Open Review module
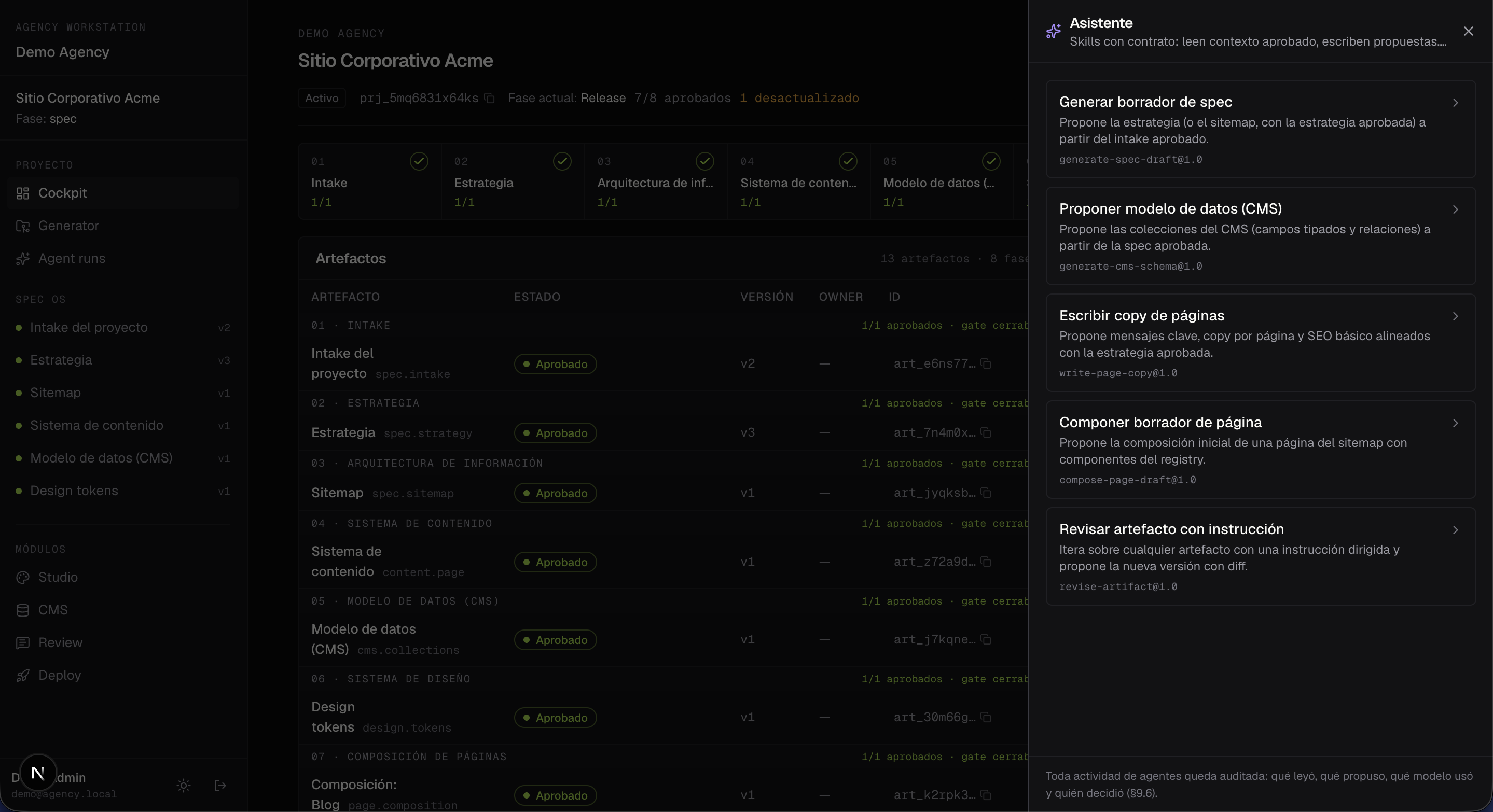 pos(123,643)
